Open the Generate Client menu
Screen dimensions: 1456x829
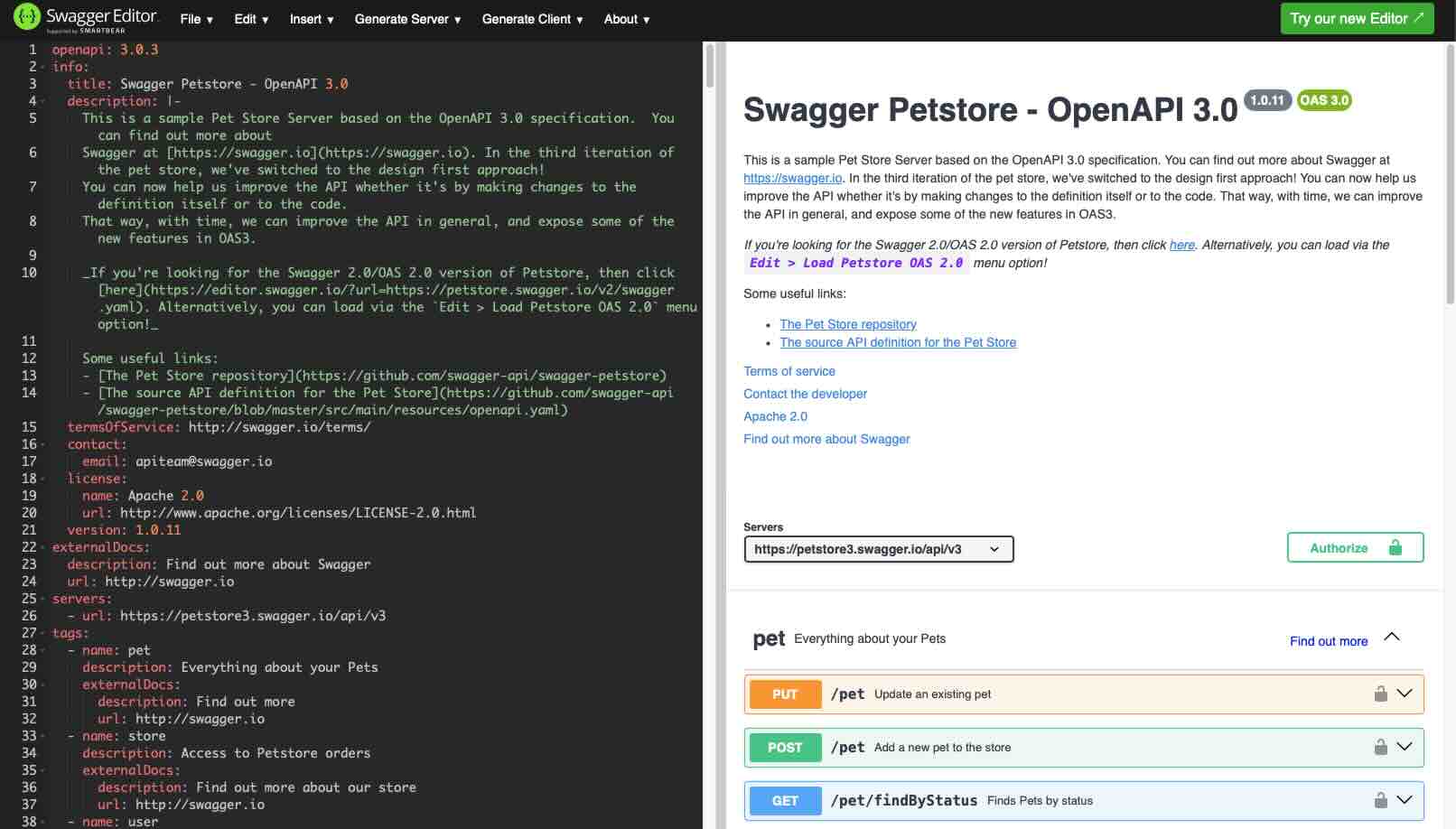click(532, 19)
